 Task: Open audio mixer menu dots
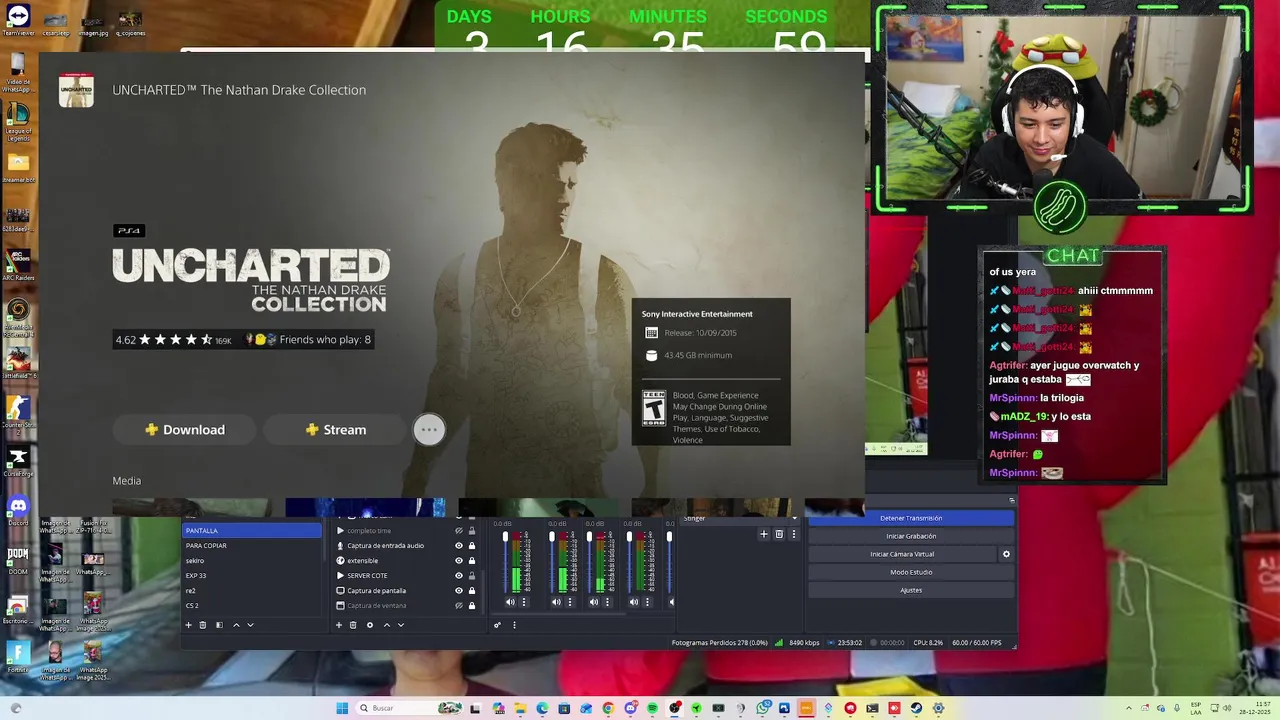tap(514, 625)
